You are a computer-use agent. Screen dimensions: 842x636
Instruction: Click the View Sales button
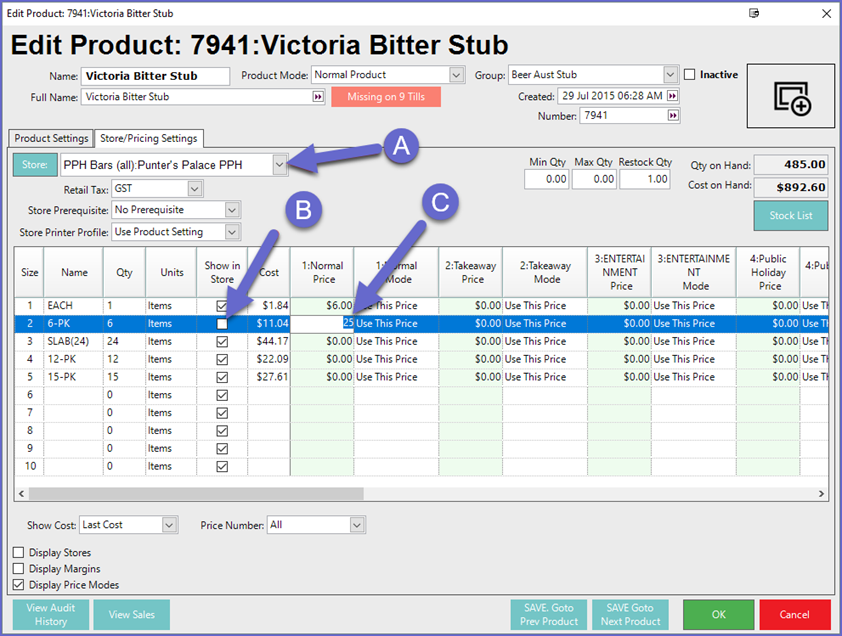click(132, 615)
